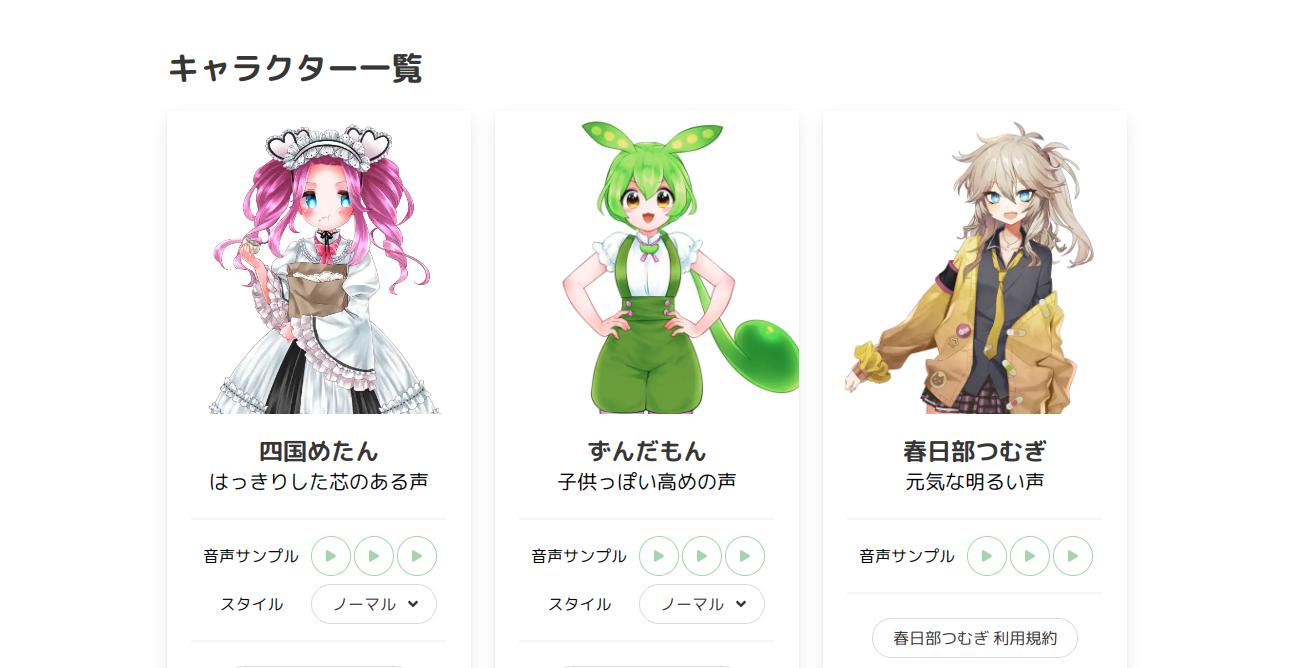This screenshot has height=668, width=1294.
Task: Open ずんだもん style dropdown showing ノーマル
Action: [702, 604]
